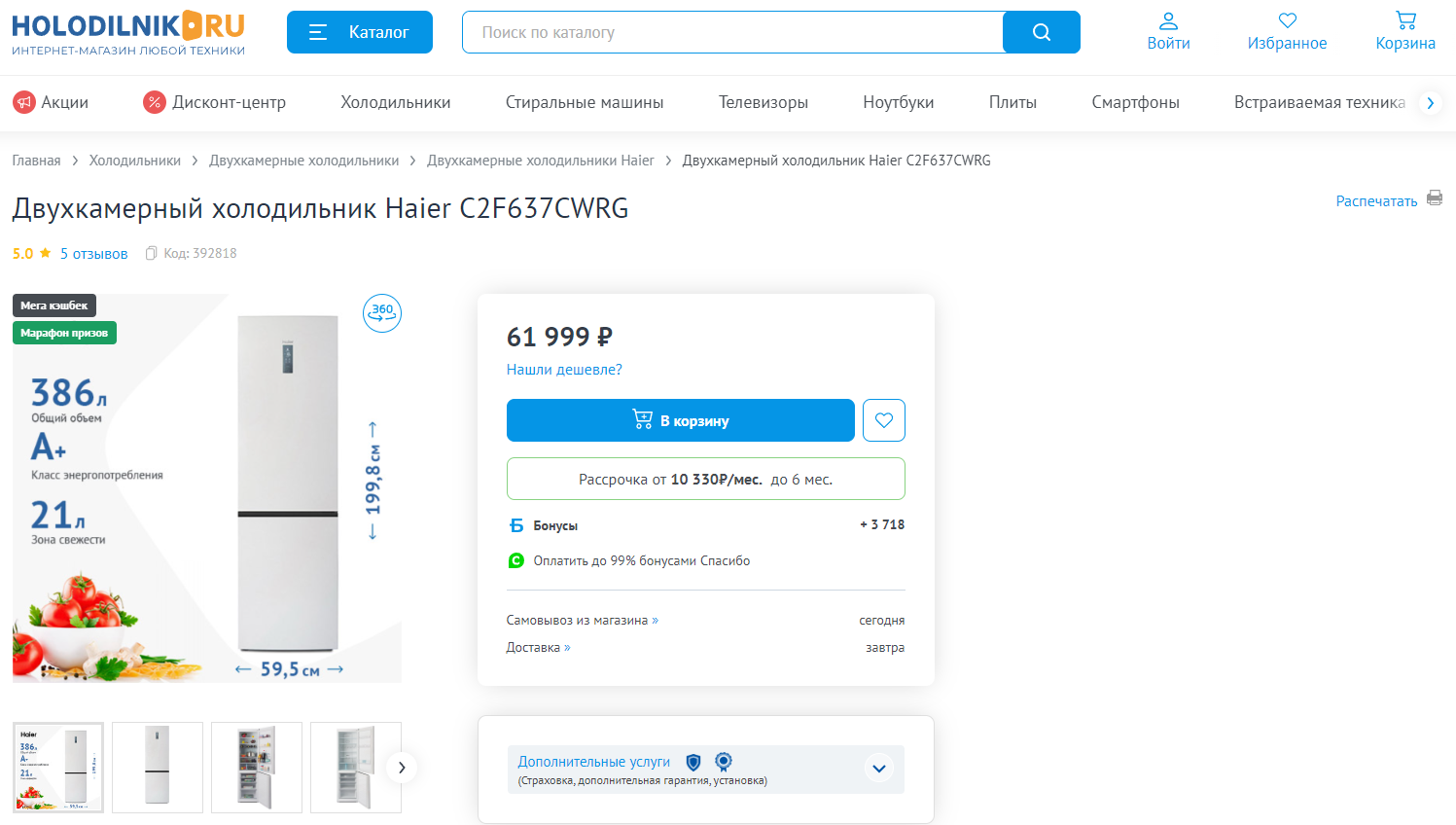This screenshot has height=825, width=1456.
Task: Go to Двухкамерные холодильники Haier breadcrumb
Action: (541, 161)
